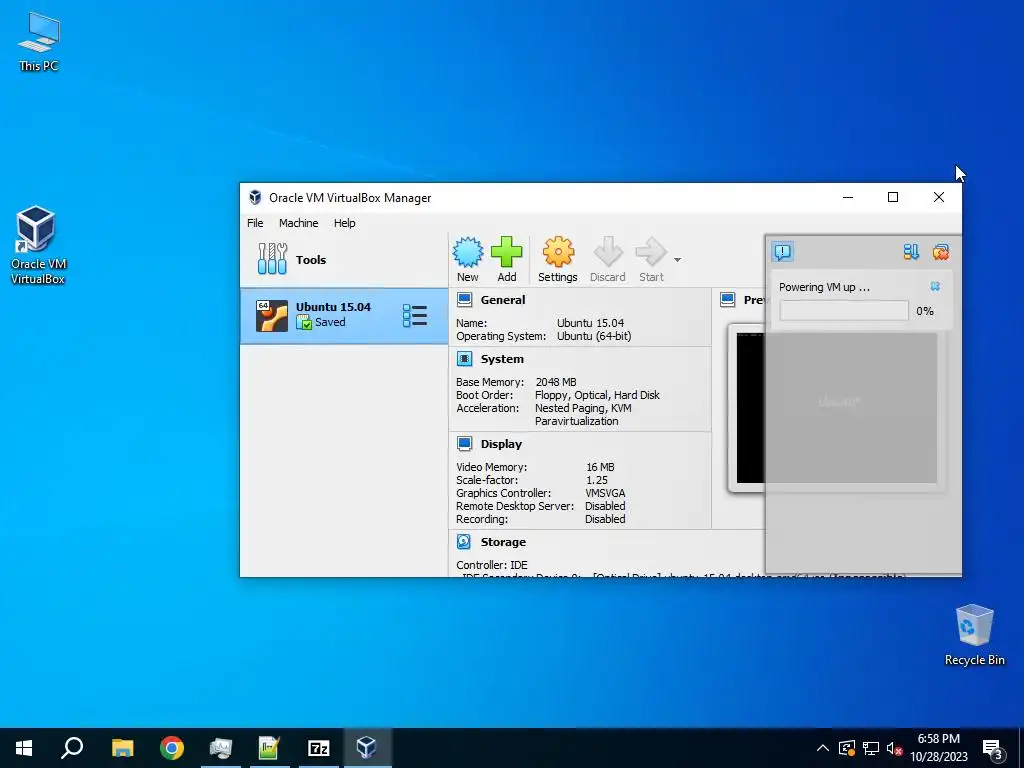Open 7-Zip from the taskbar
The width and height of the screenshot is (1024, 768).
click(x=318, y=748)
